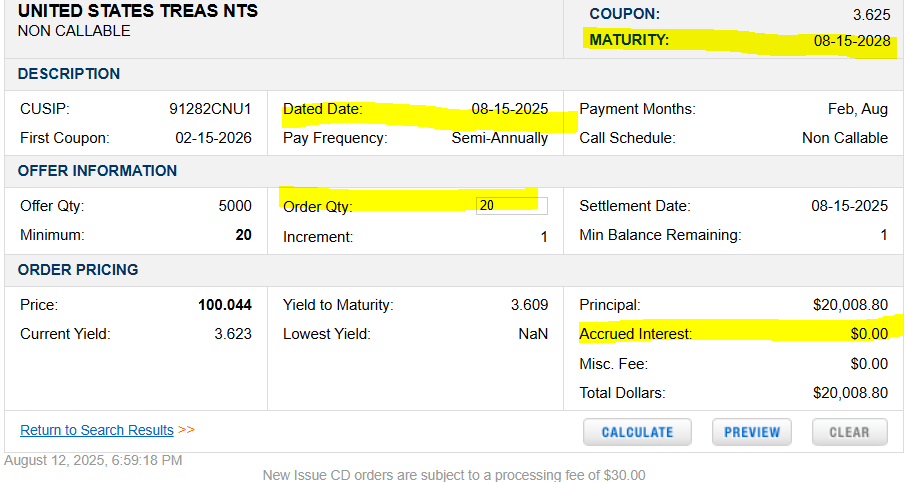The width and height of the screenshot is (906, 482).
Task: Click the bold Price value 100.044
Action: pos(225,305)
